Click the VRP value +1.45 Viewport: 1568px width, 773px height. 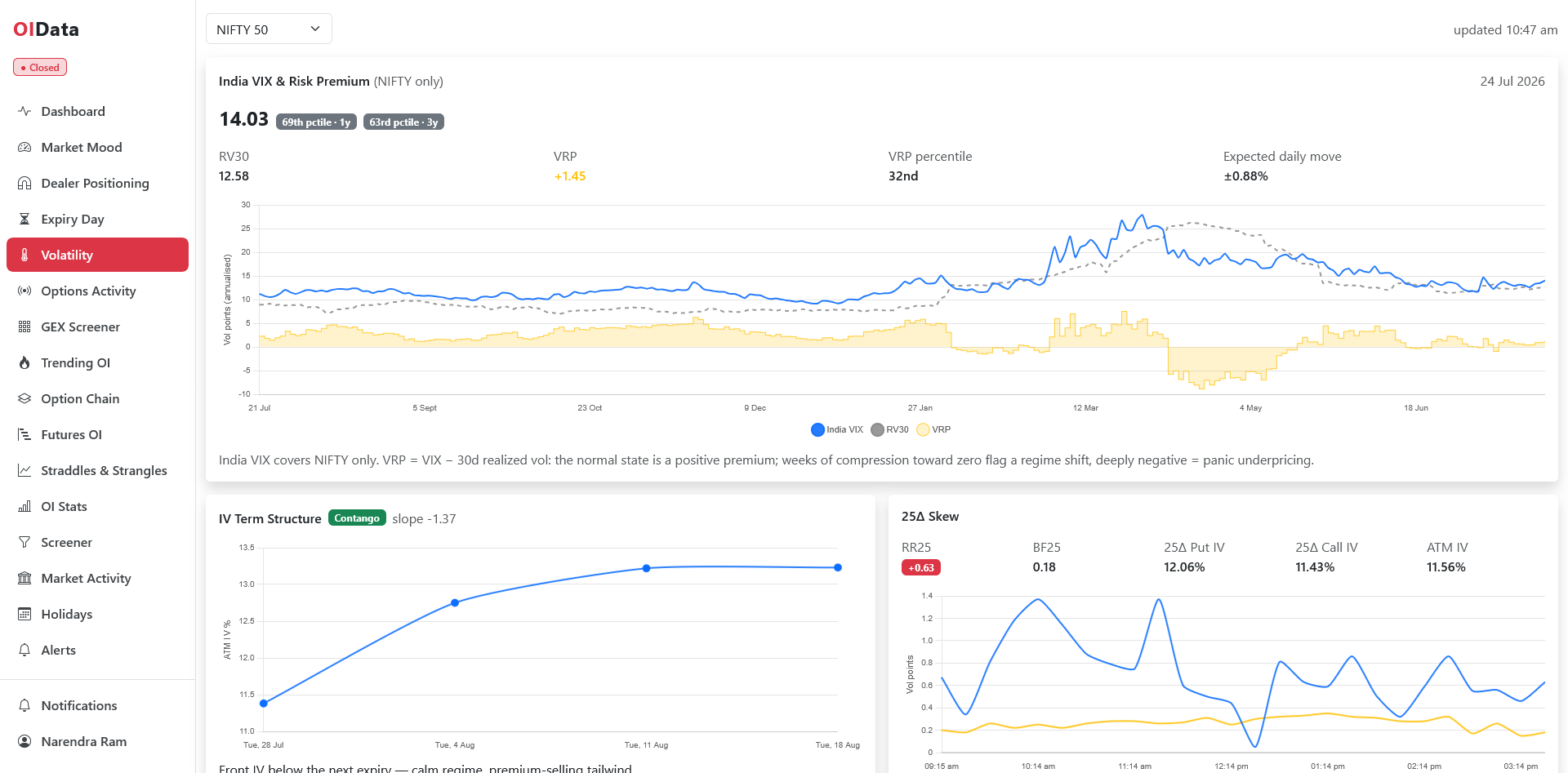coord(570,175)
